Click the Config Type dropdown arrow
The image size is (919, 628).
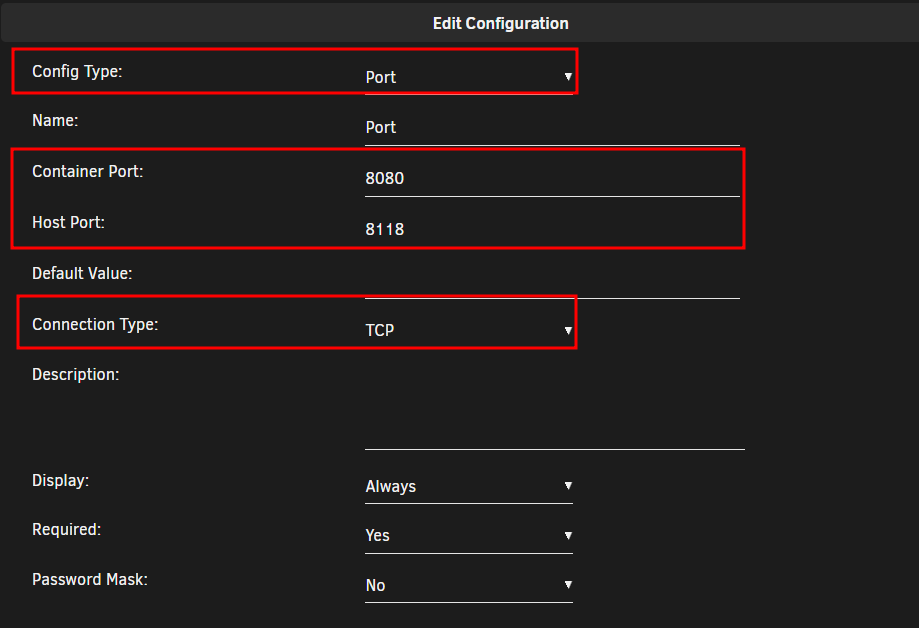[568, 77]
